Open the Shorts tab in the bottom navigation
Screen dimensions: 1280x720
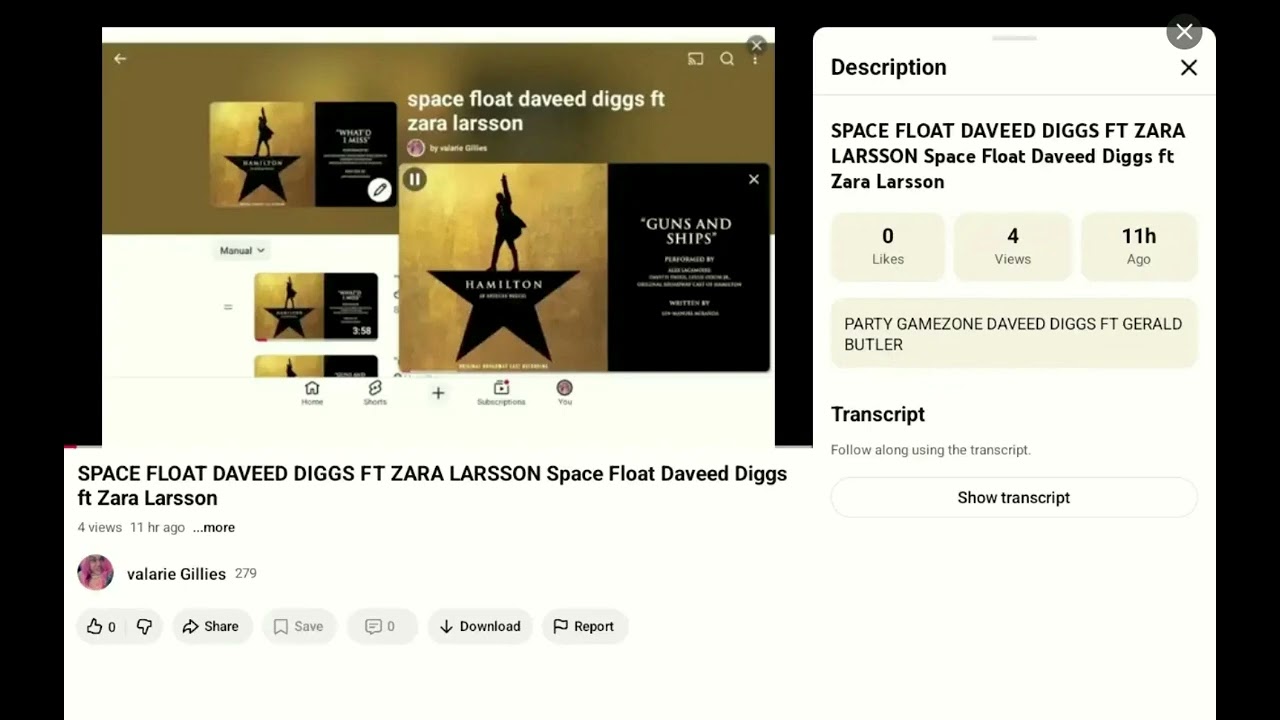tap(375, 392)
